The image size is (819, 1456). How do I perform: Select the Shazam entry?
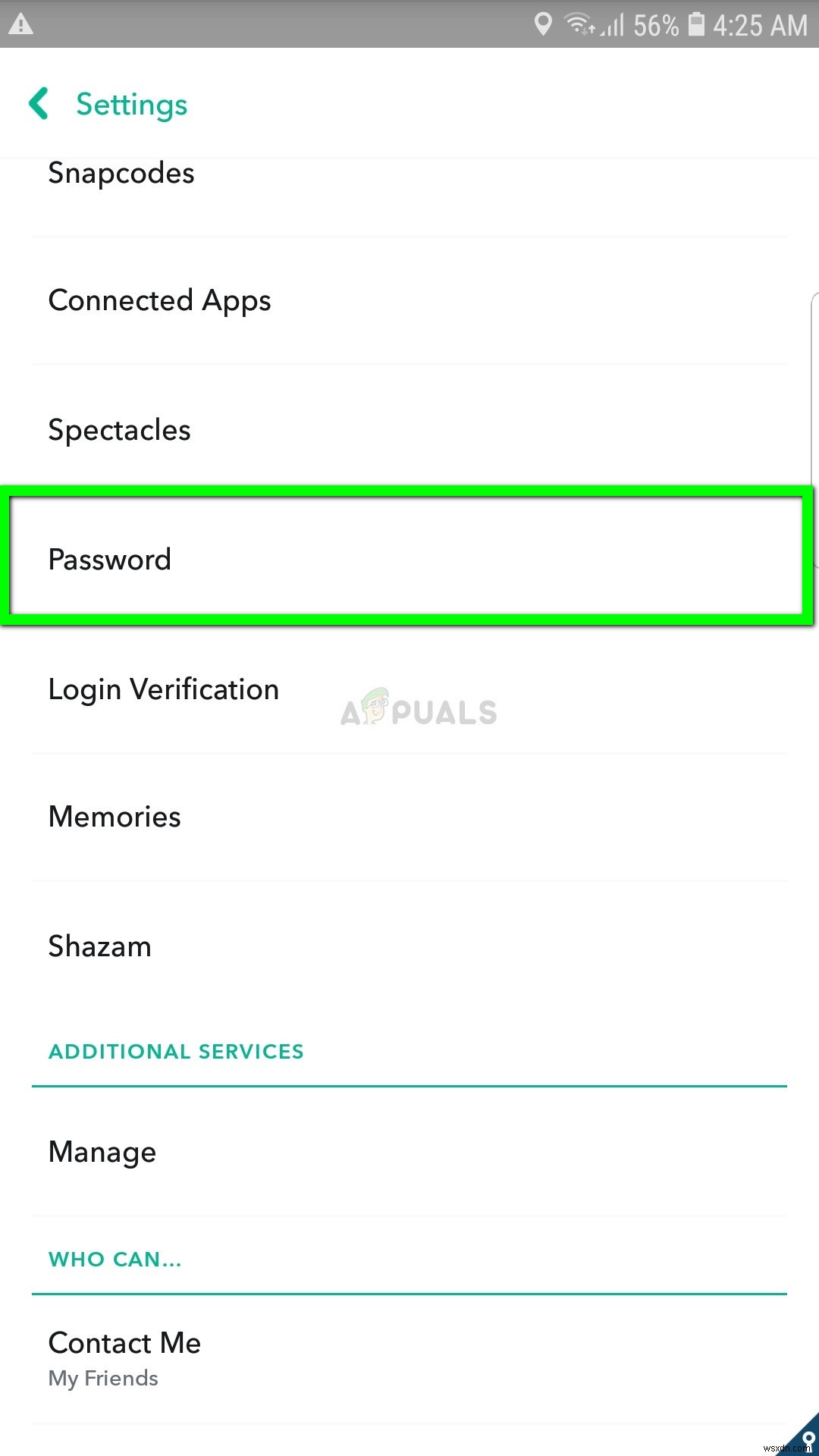click(99, 946)
